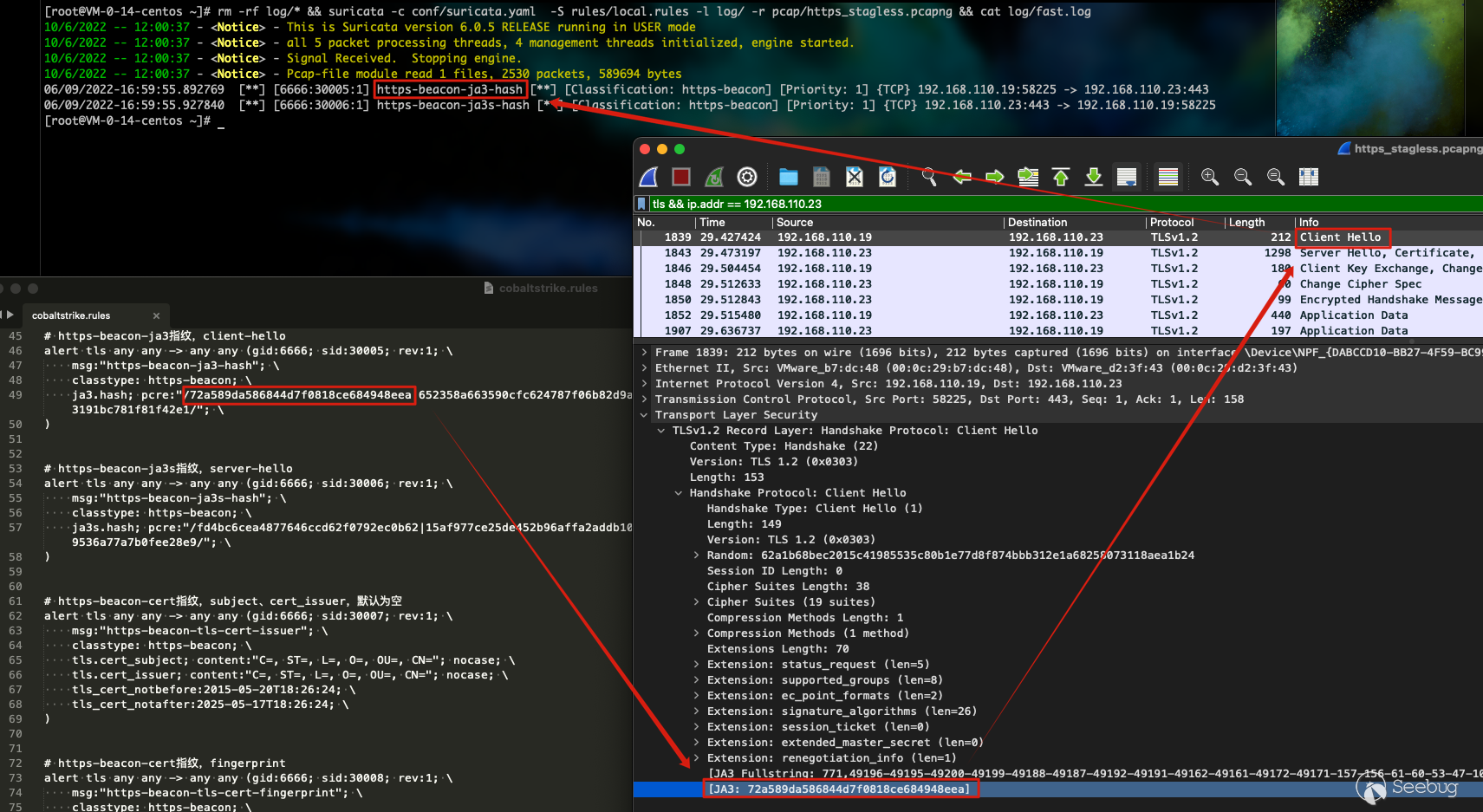This screenshot has height=812, width=1483.
Task: Click the ja3s.hash pcre line in editor
Action: tap(352, 528)
